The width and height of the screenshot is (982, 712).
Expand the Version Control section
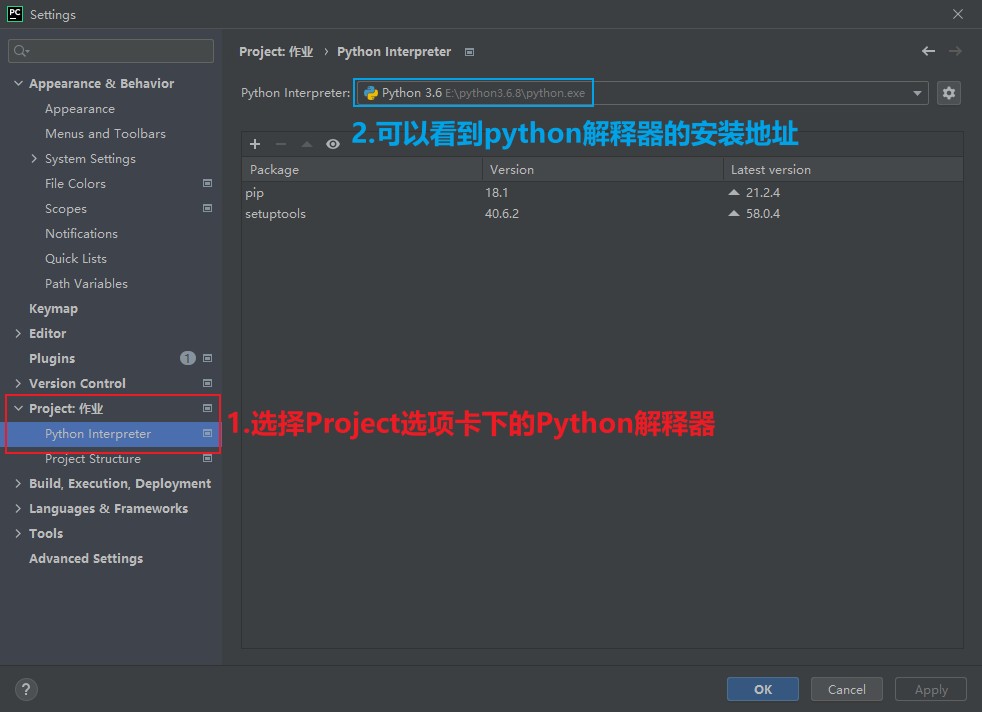click(x=18, y=383)
